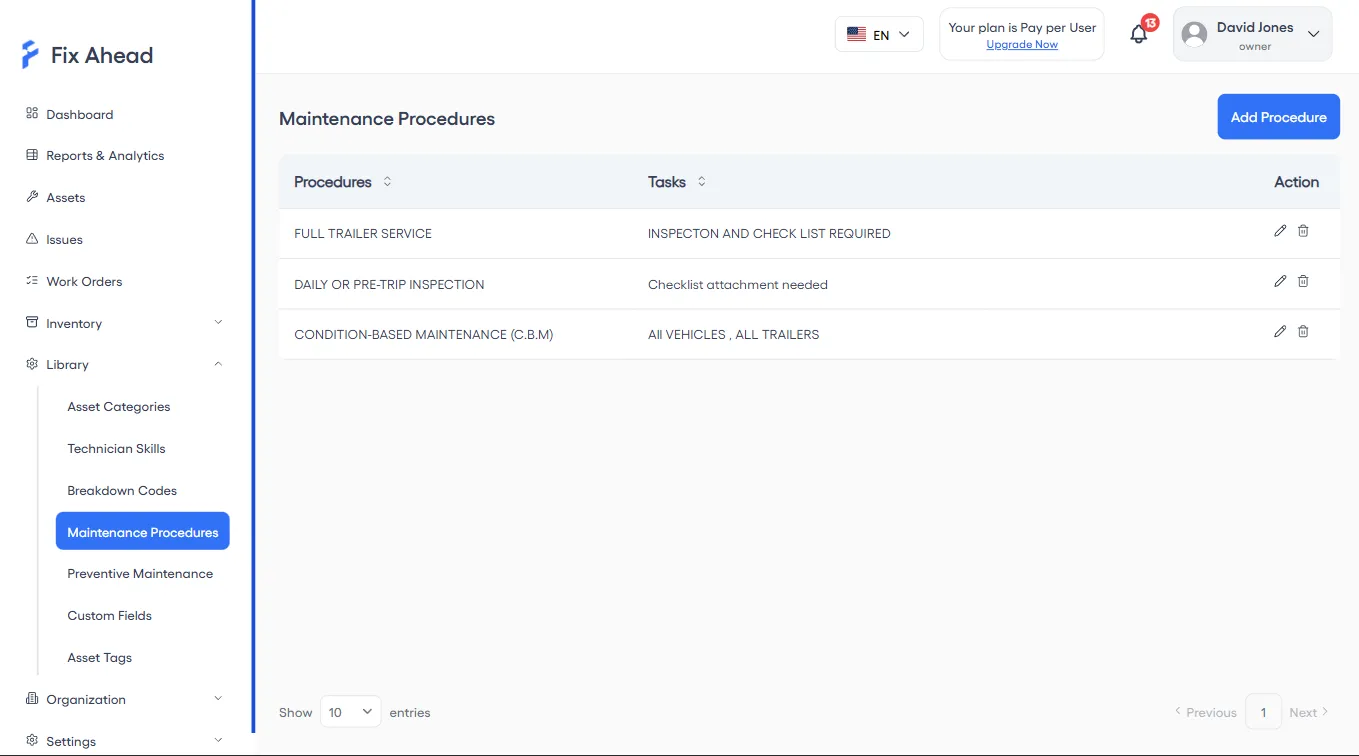Click the Issues warning icon
This screenshot has height=756, width=1359.
point(31,239)
